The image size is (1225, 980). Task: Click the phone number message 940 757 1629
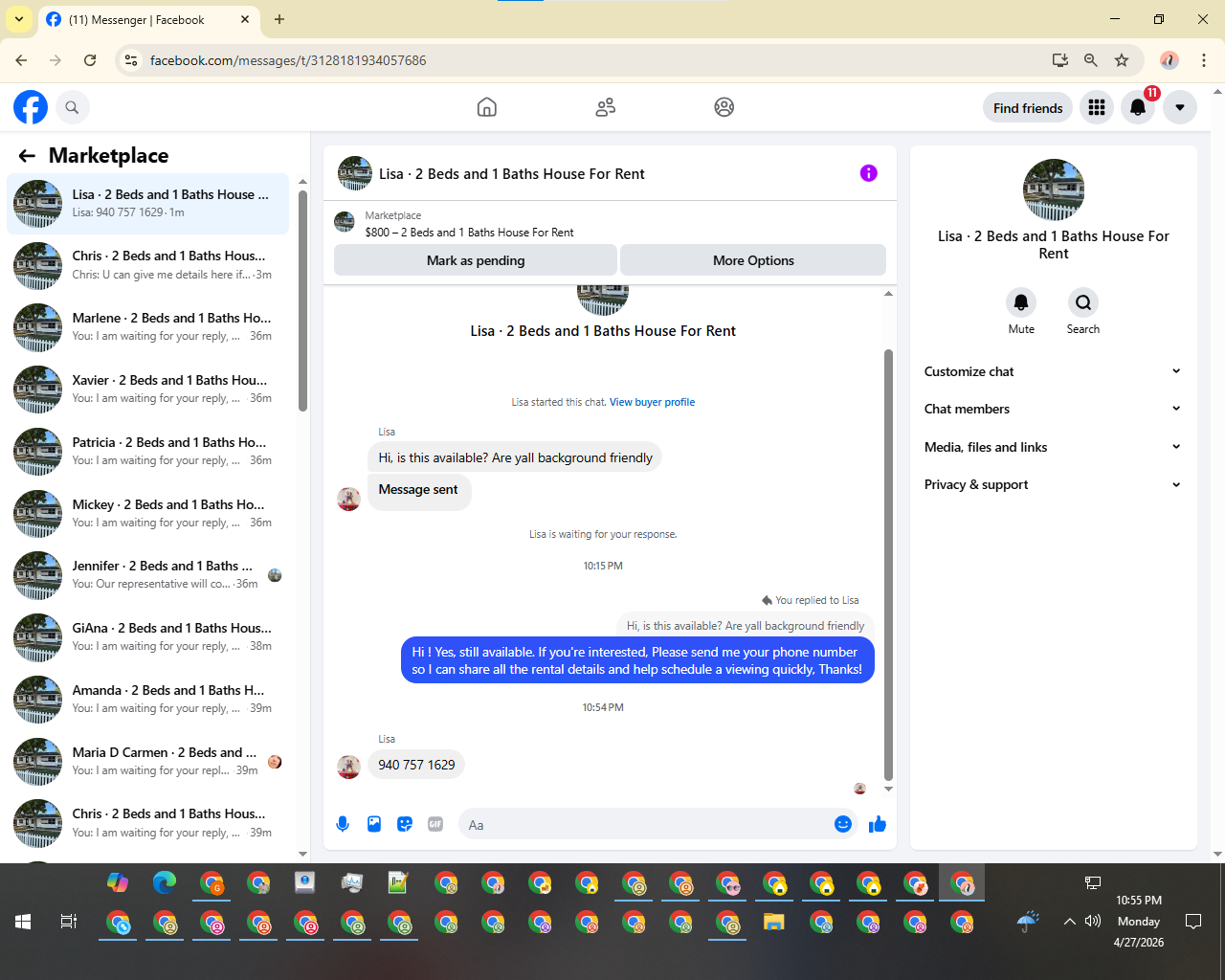(416, 765)
